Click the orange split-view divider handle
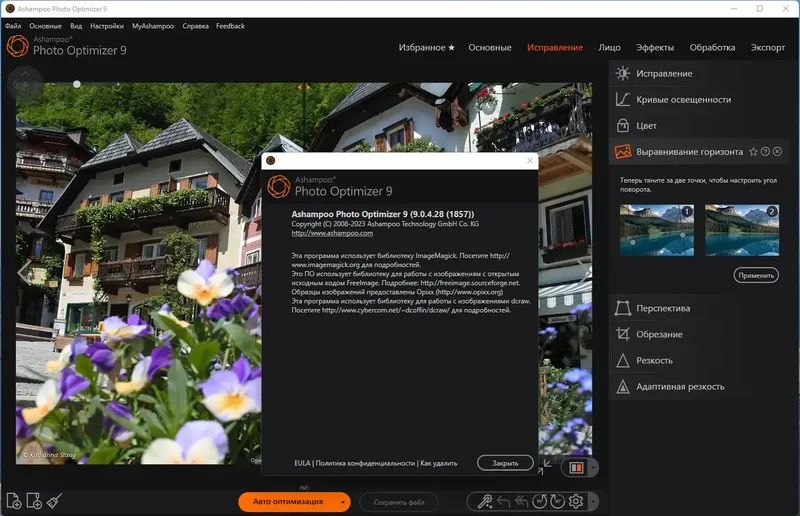Viewport: 800px width, 516px height. tap(304, 87)
